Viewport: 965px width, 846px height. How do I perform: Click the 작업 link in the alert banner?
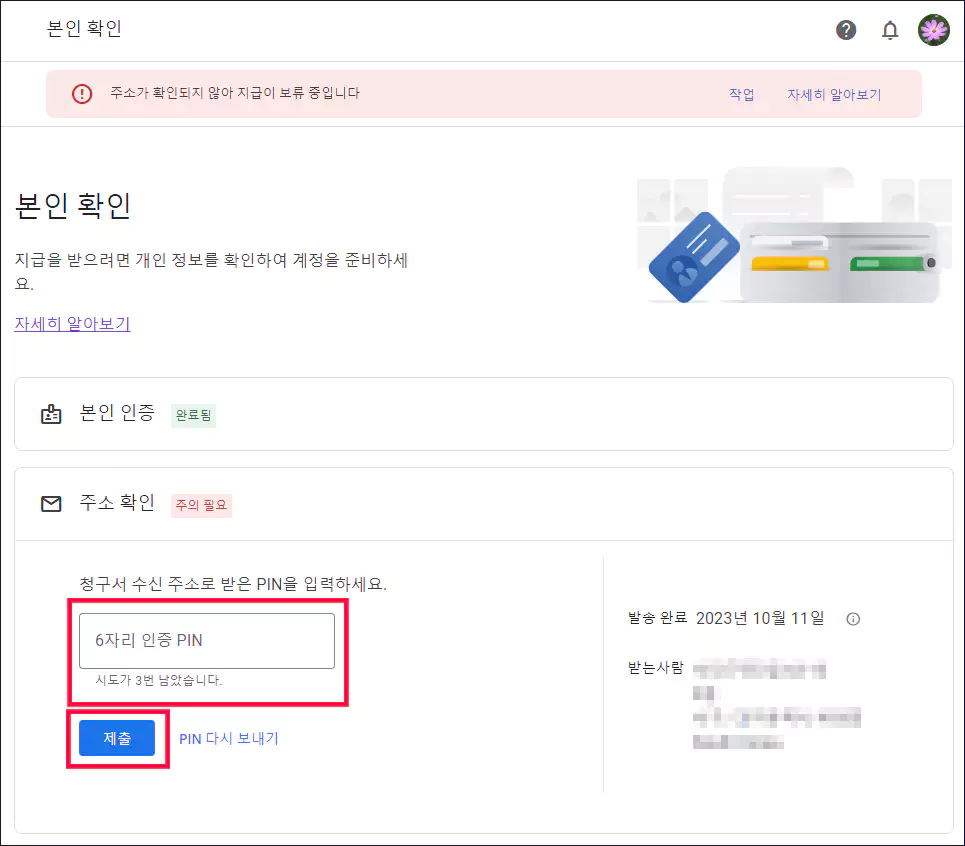pos(742,93)
